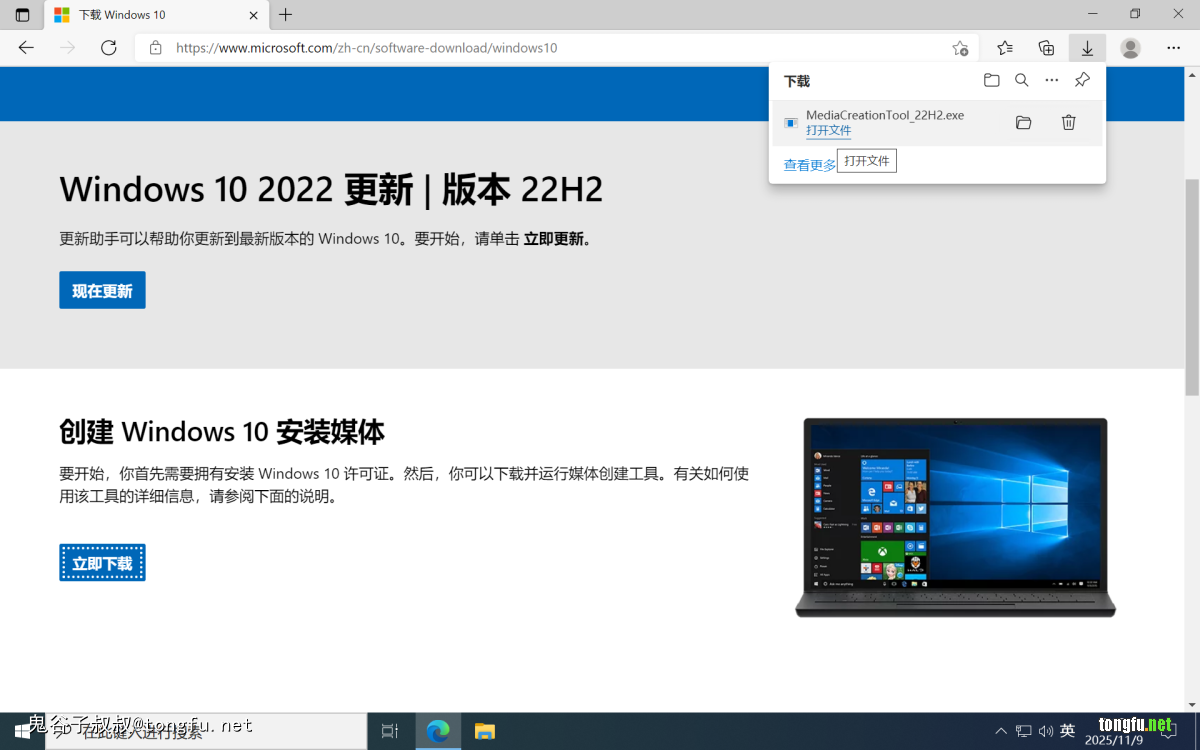Click the 立即下载 button
The image size is (1200, 750).
pos(102,563)
